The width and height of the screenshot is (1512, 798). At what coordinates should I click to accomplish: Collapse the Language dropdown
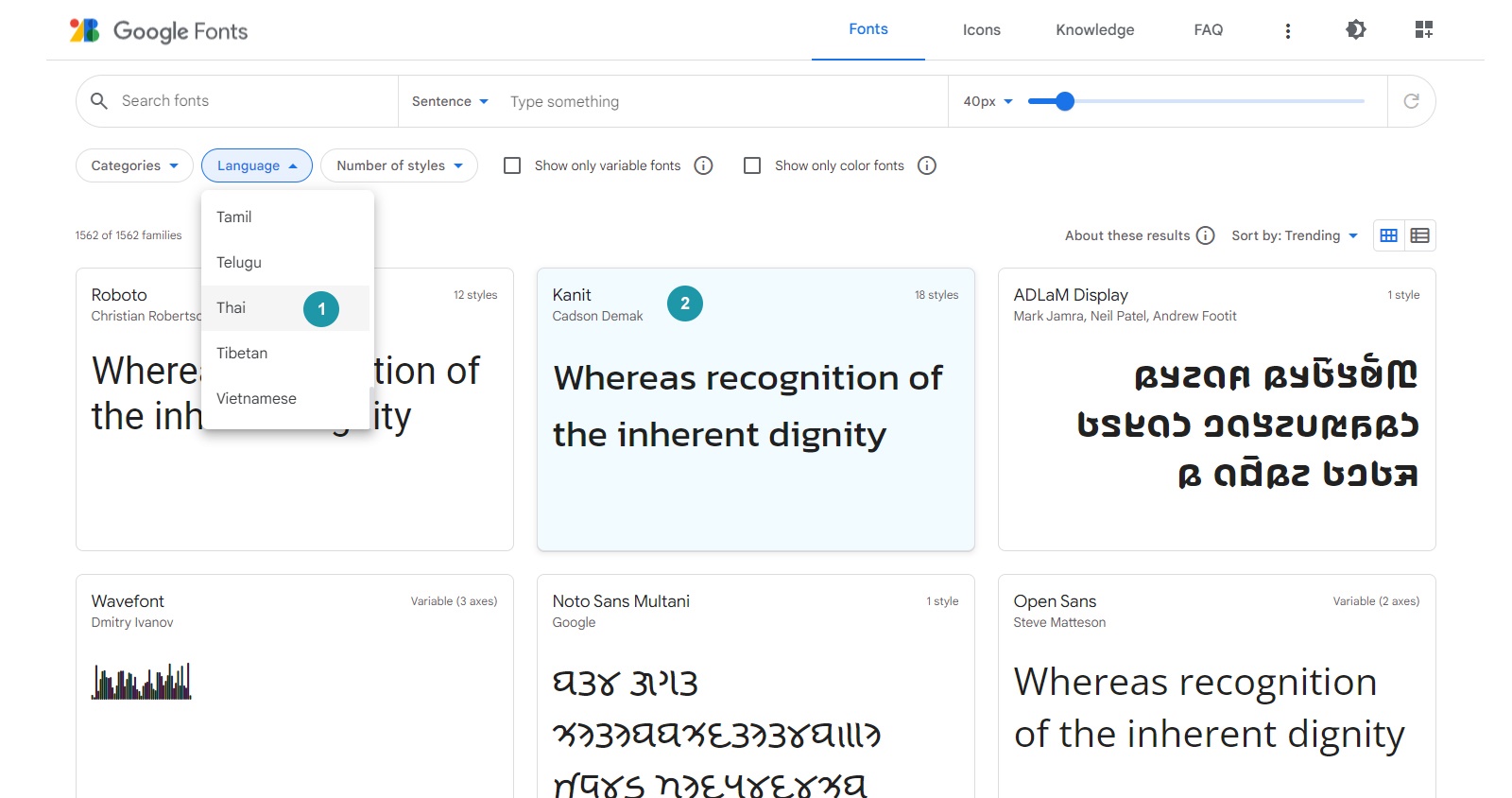(x=257, y=165)
